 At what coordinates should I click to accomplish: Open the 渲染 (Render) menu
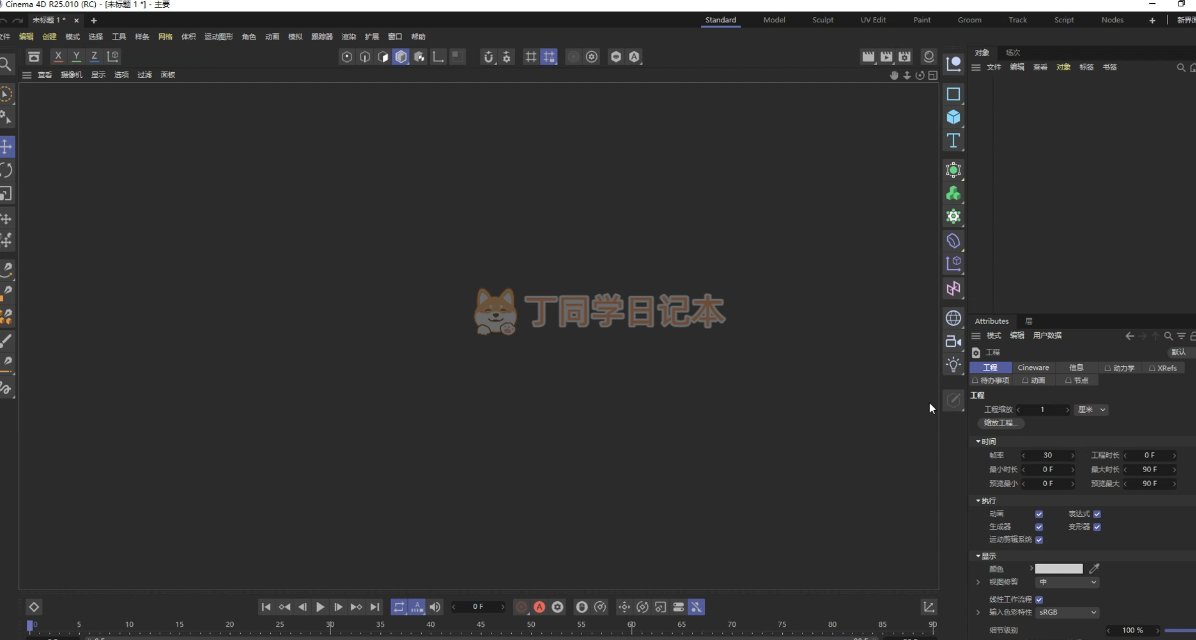pos(349,37)
